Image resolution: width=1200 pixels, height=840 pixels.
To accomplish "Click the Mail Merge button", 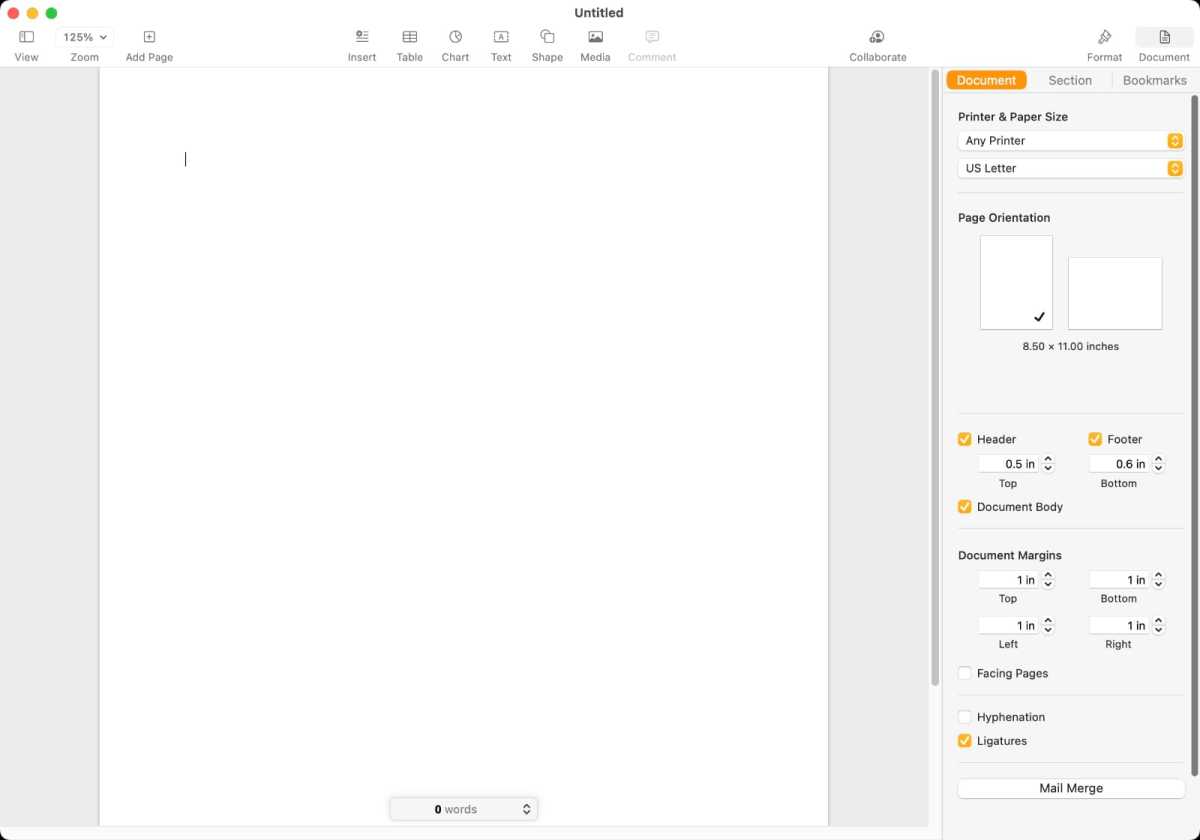I will (x=1070, y=788).
